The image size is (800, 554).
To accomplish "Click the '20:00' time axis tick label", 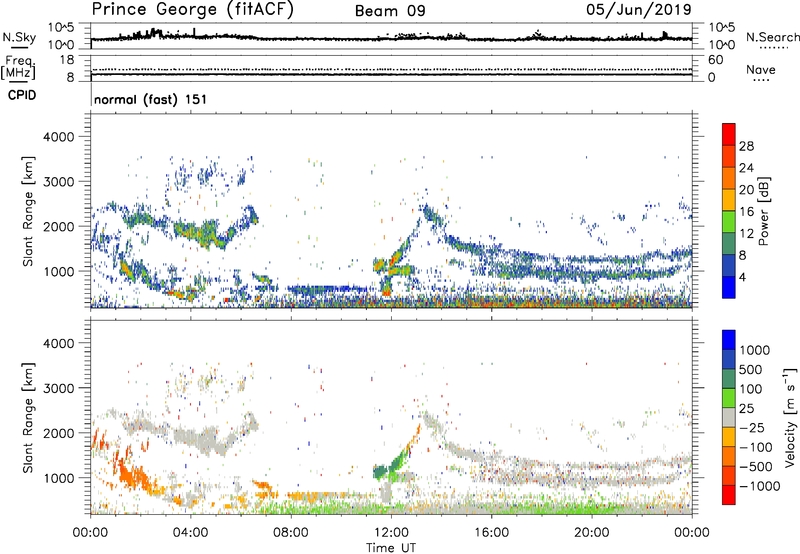I will coord(592,533).
